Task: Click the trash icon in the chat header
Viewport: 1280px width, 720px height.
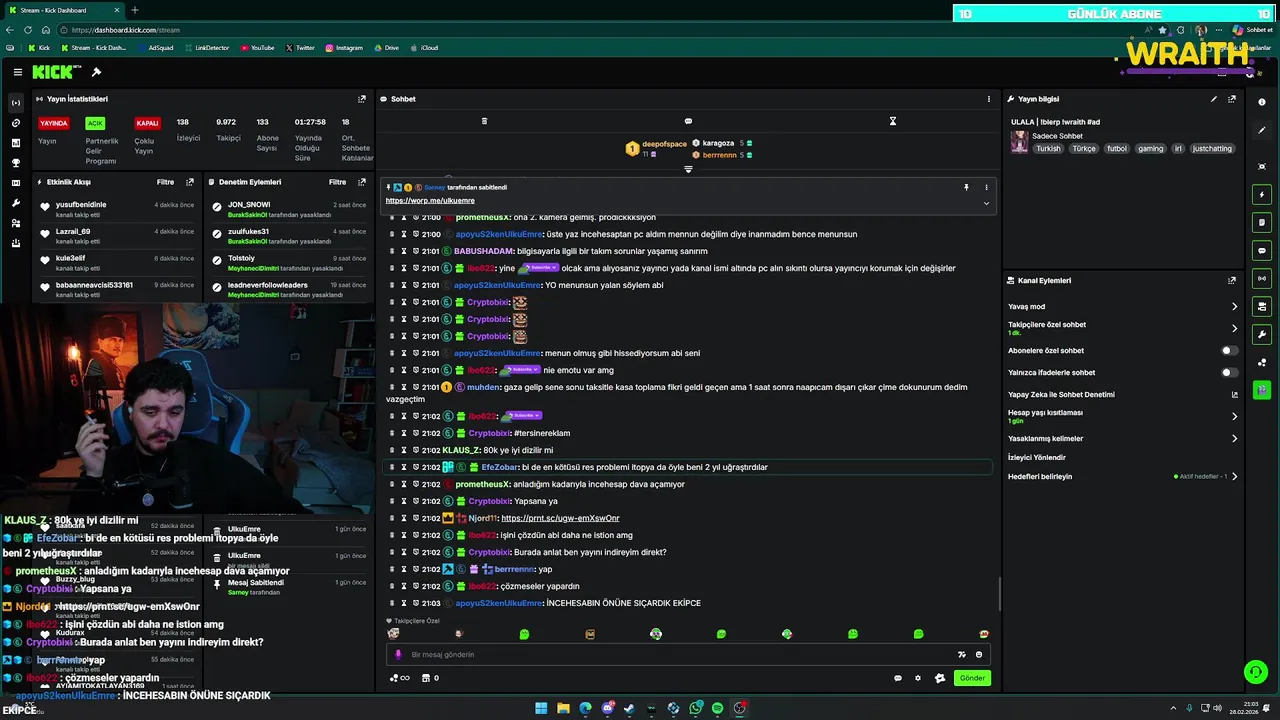Action: click(484, 121)
